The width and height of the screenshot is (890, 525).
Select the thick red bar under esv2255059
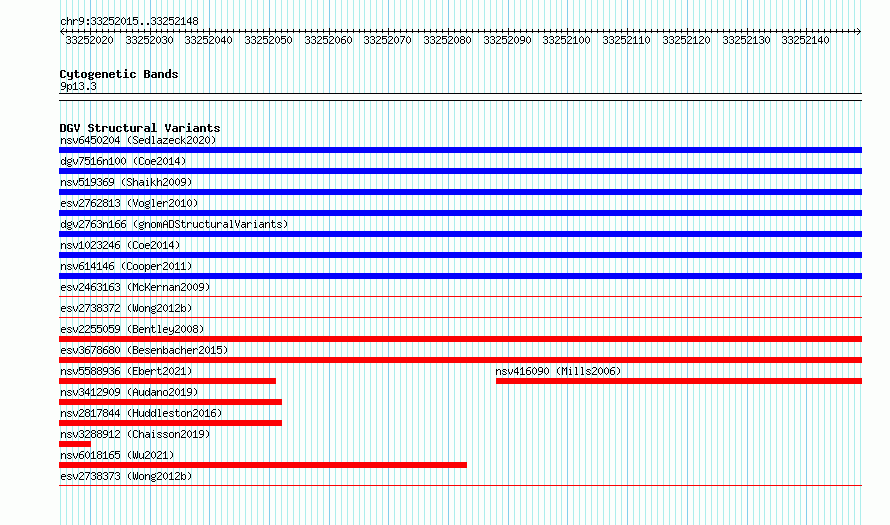tap(460, 339)
